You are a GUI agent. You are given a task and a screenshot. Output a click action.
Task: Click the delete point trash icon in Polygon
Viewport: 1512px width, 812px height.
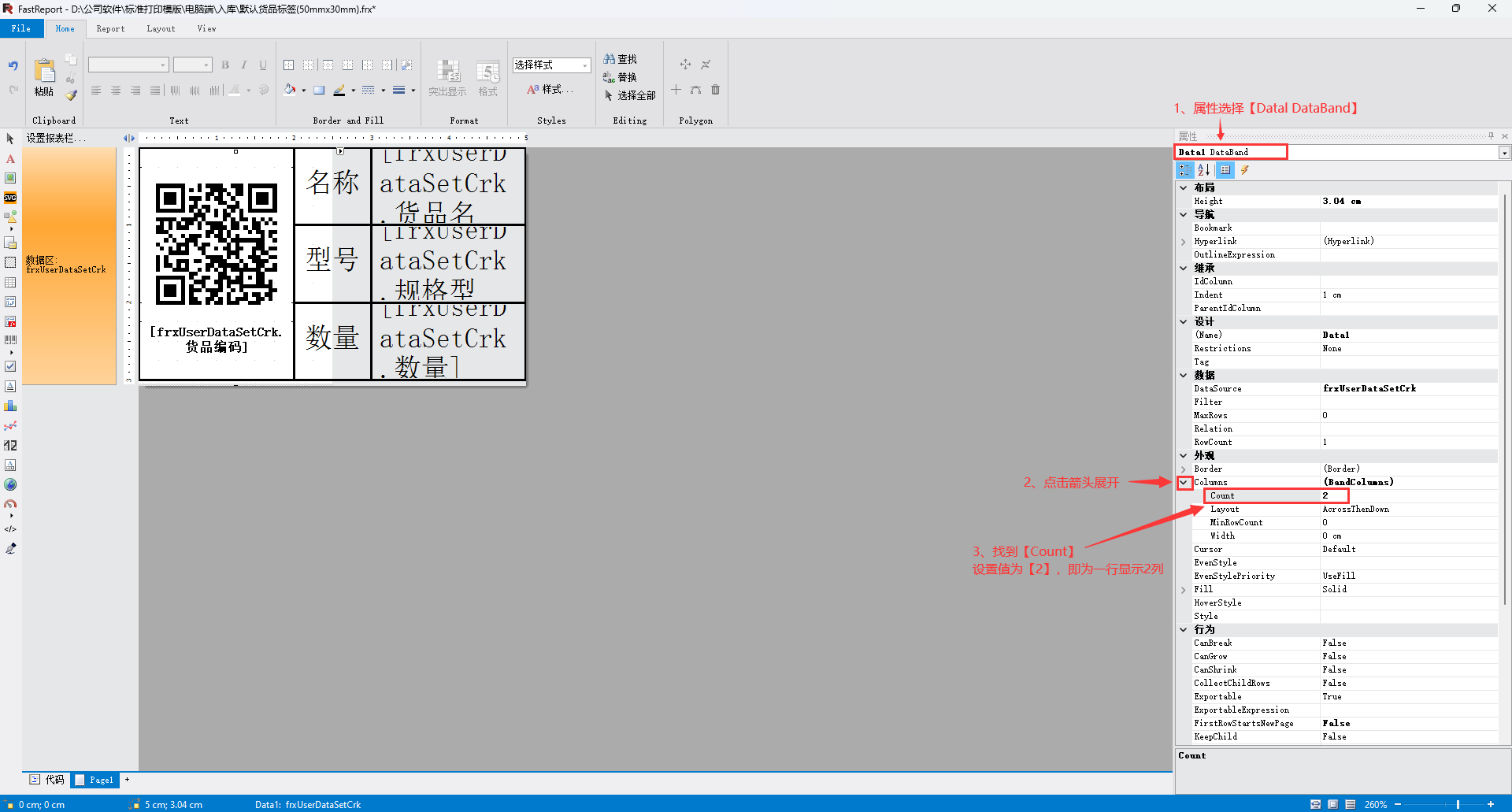pos(715,90)
